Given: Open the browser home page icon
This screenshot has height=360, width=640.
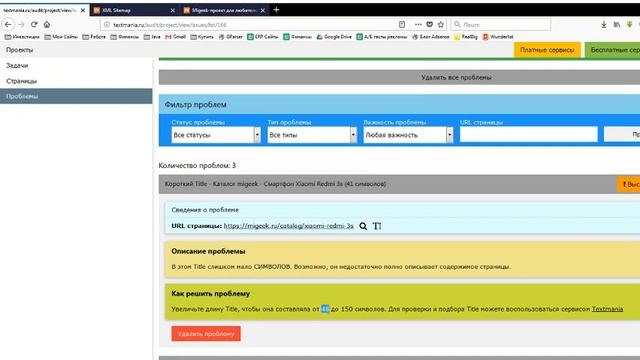Looking at the screenshot, I should (47, 24).
